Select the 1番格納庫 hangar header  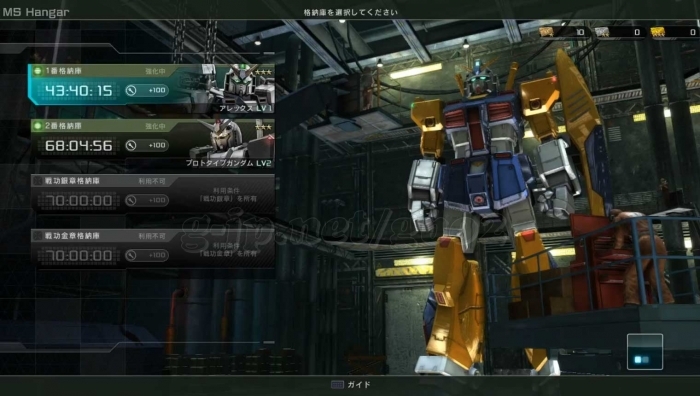(x=64, y=71)
